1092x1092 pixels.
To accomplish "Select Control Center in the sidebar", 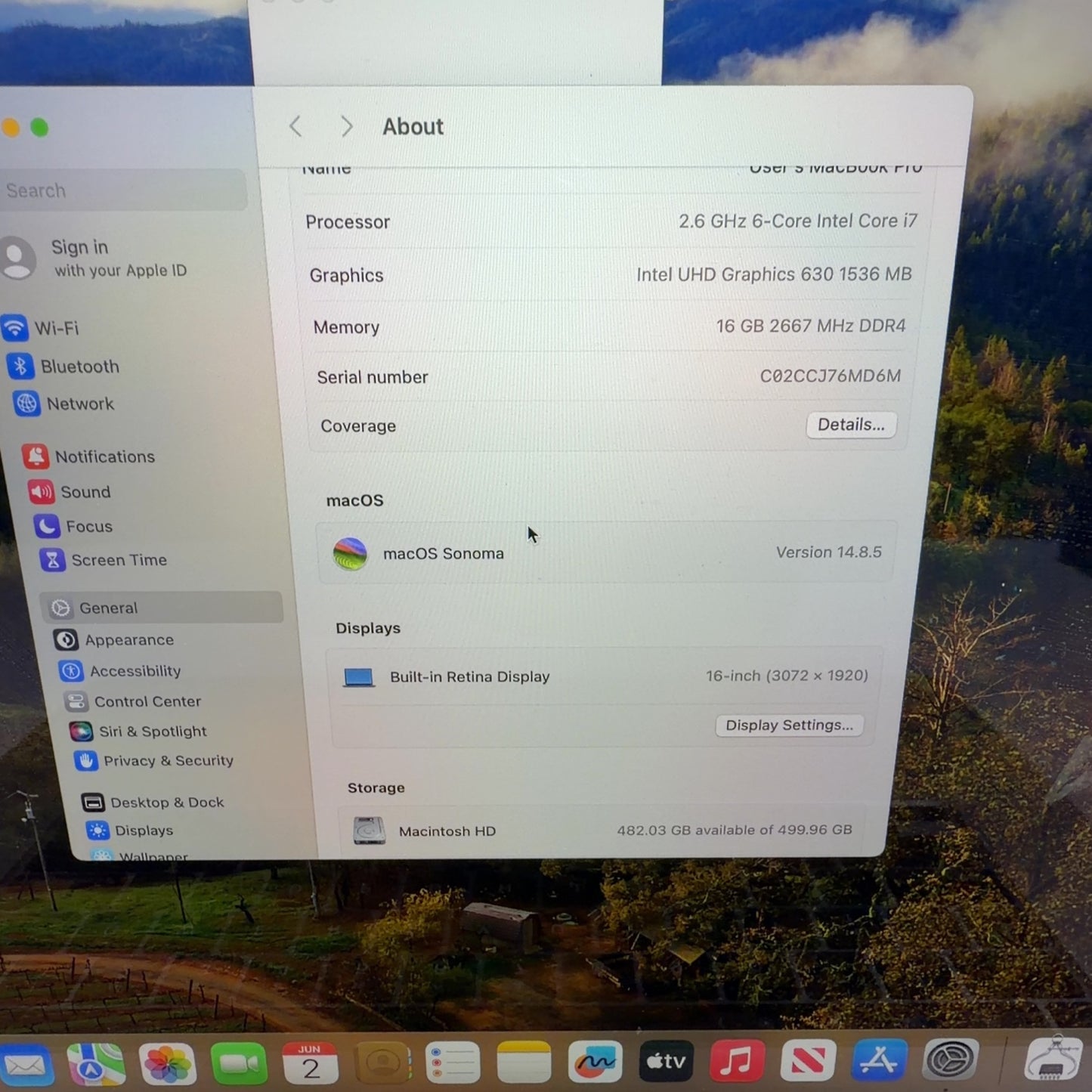I will (x=133, y=701).
